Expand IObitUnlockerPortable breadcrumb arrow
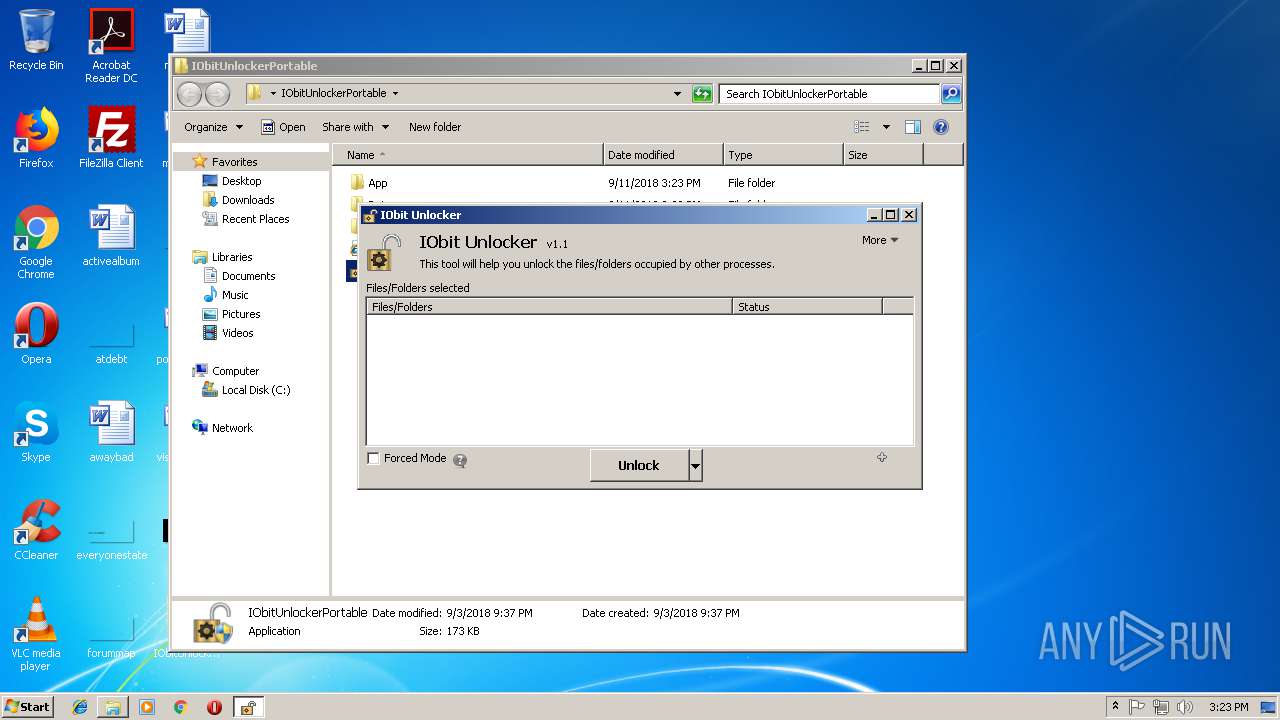1280x720 pixels. click(x=395, y=94)
